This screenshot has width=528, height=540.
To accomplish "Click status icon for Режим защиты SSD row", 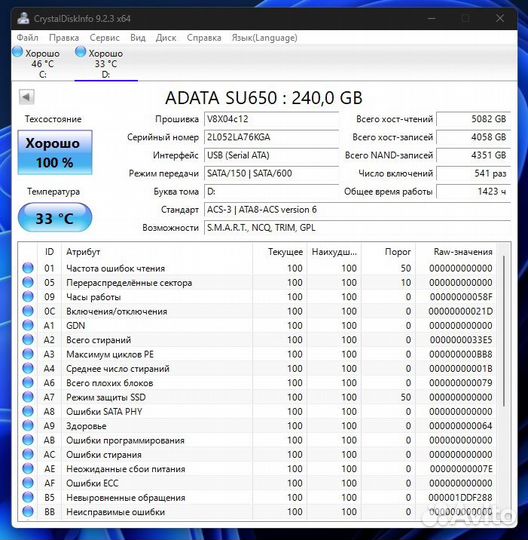I will 28,397.
